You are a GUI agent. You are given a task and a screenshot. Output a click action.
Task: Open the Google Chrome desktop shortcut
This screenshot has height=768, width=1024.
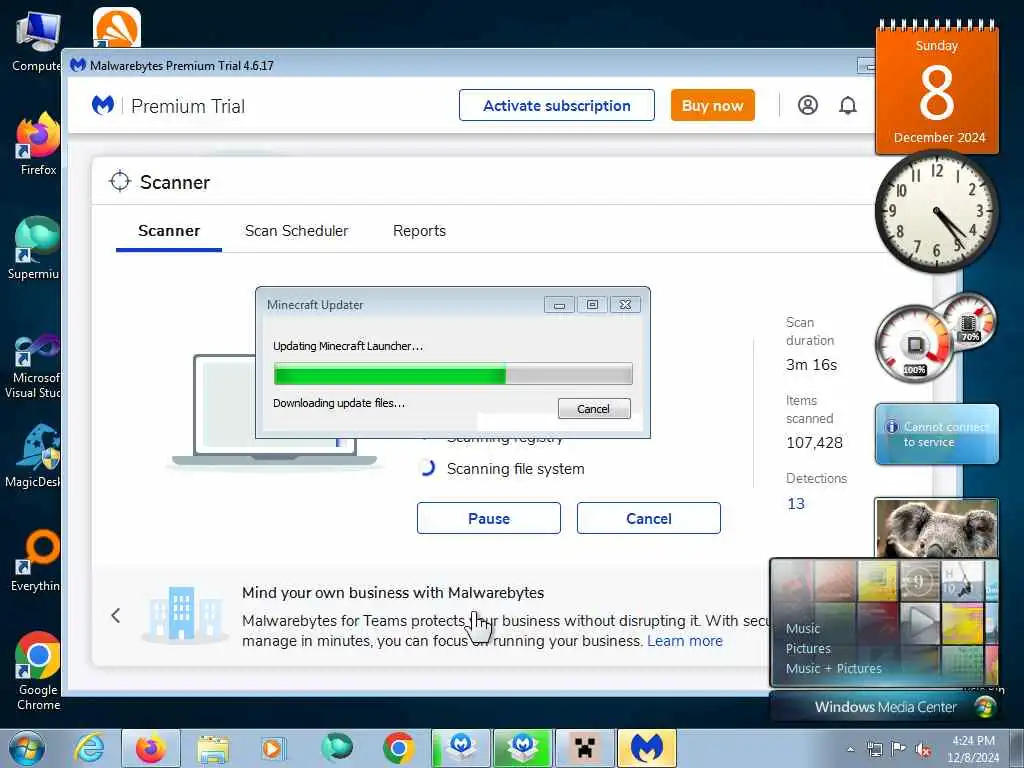(x=38, y=671)
